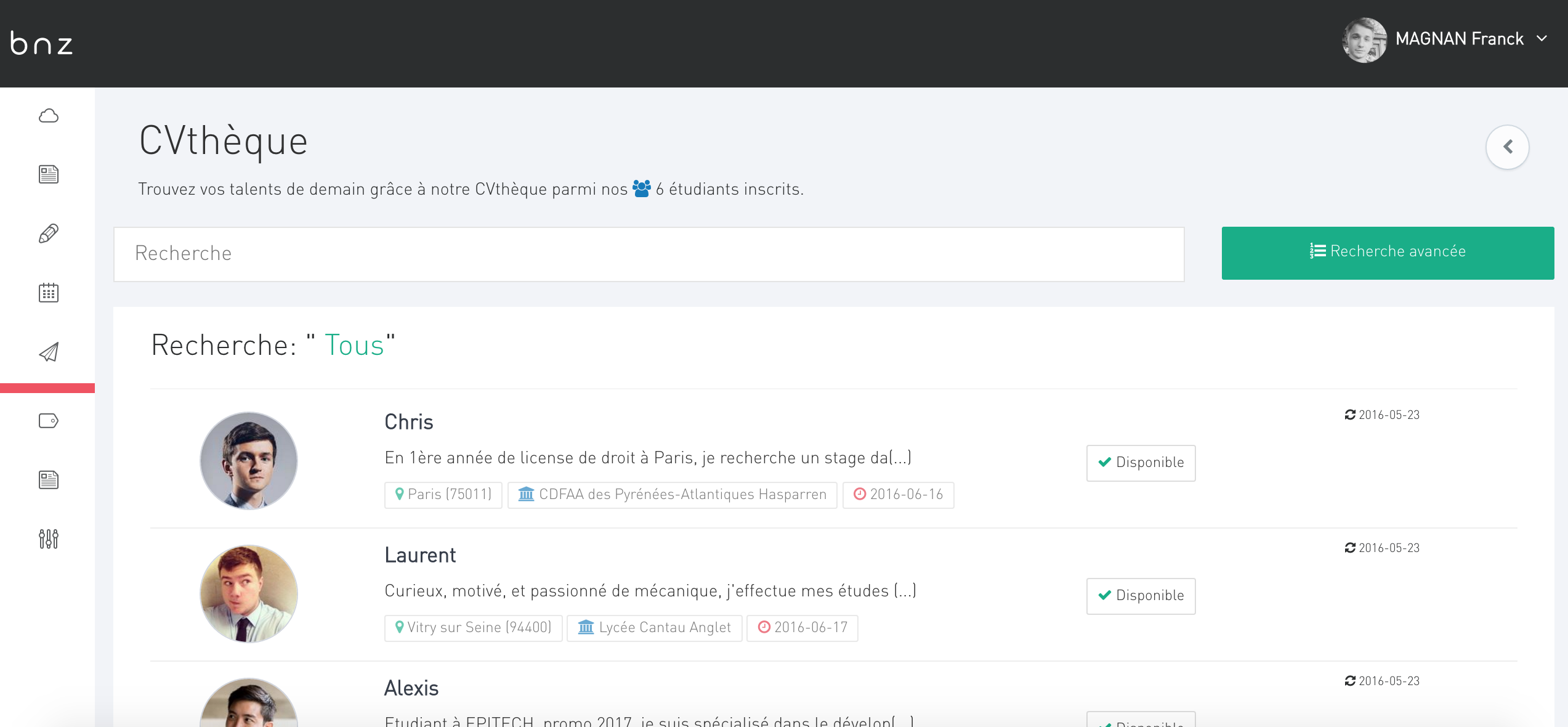1568x727 pixels.
Task: Click the Lycée Cantau Anglet school tag
Action: click(x=654, y=628)
